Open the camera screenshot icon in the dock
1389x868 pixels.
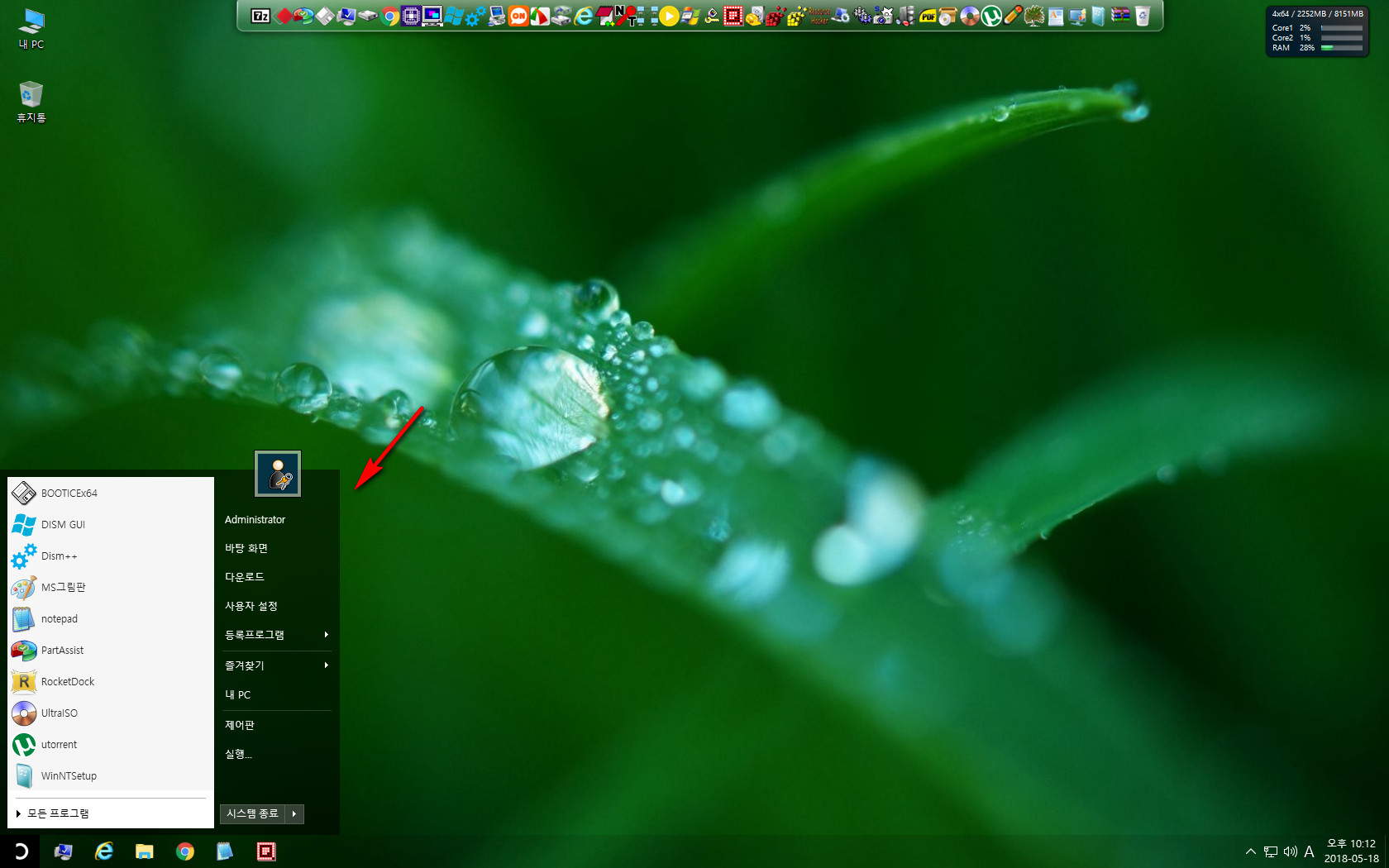tap(884, 16)
